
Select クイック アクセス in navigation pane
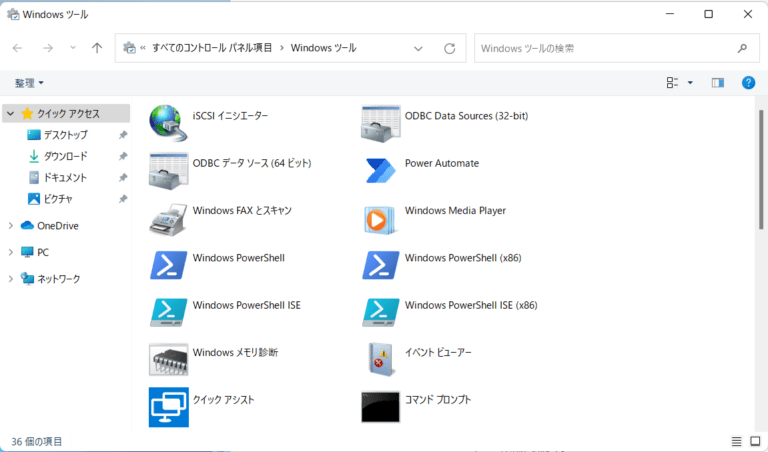coord(66,114)
